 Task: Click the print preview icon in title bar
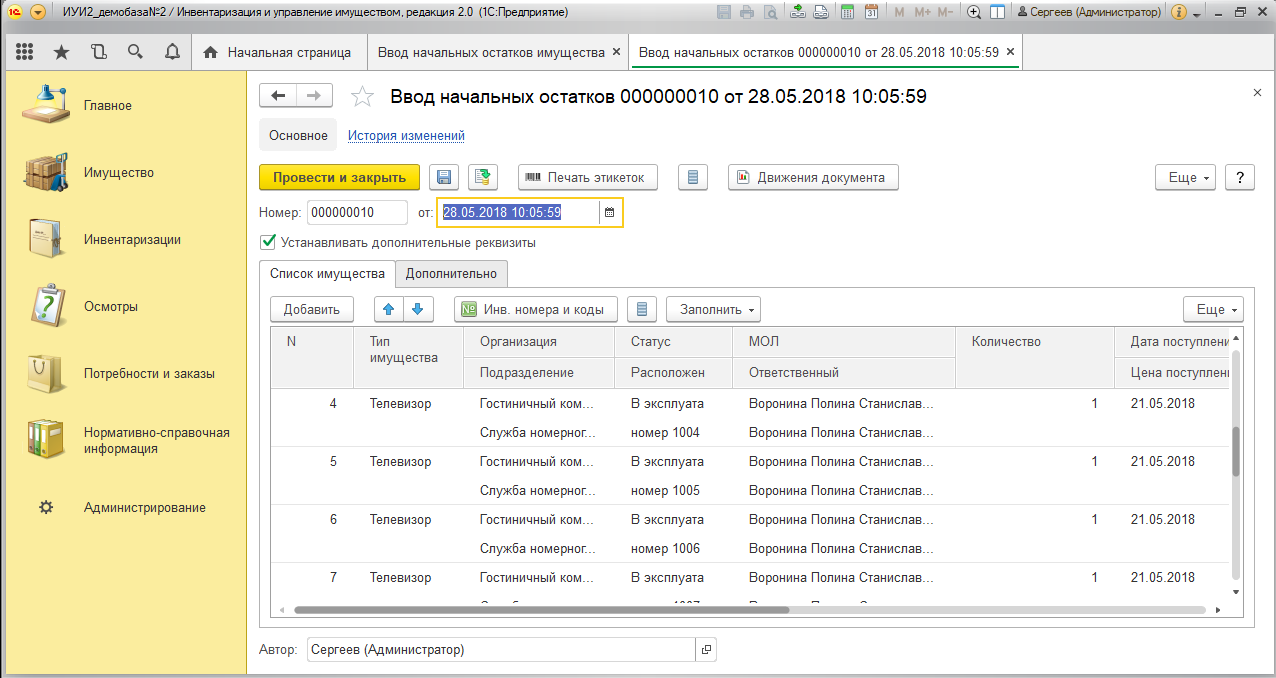pos(770,13)
